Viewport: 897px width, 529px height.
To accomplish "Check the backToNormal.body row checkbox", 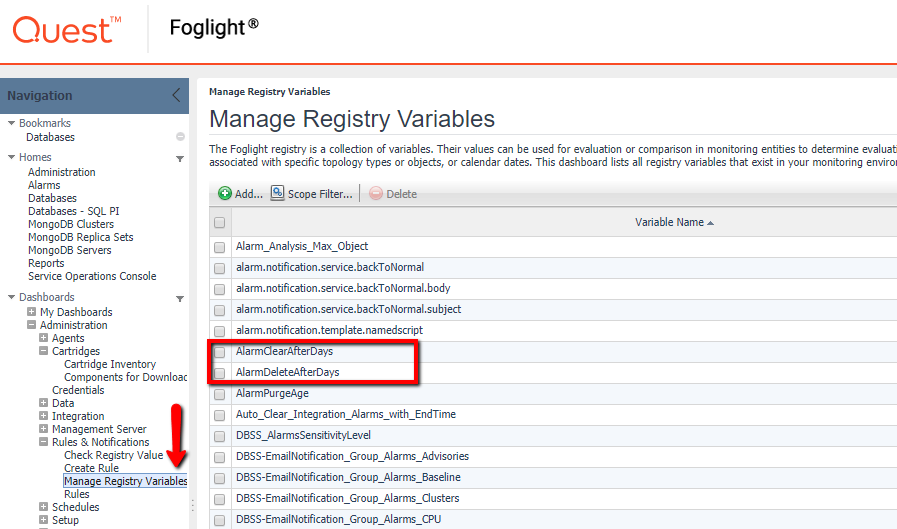I will (x=219, y=289).
